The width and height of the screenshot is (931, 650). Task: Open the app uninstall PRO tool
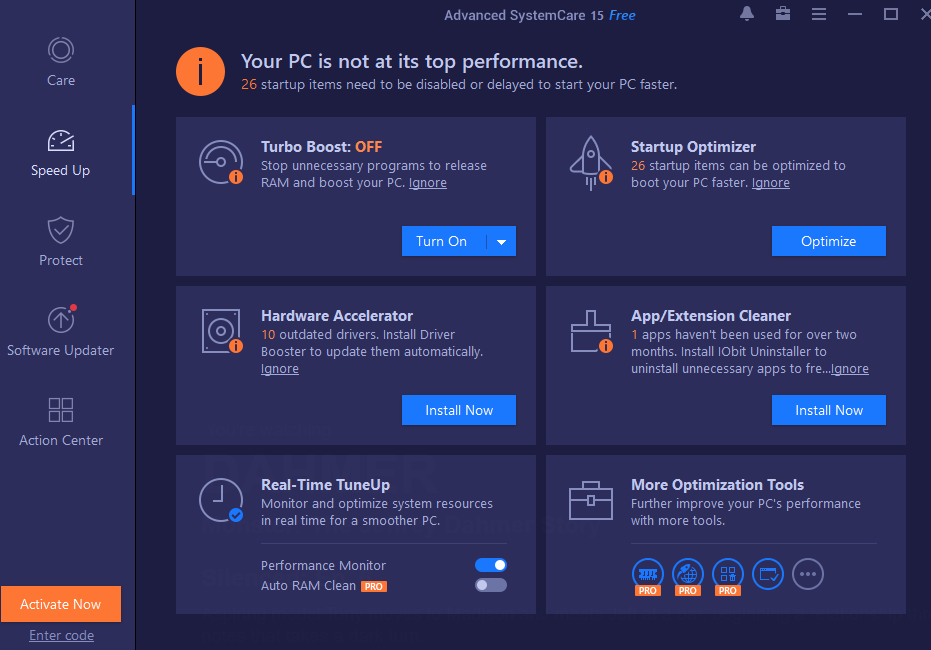(x=727, y=576)
